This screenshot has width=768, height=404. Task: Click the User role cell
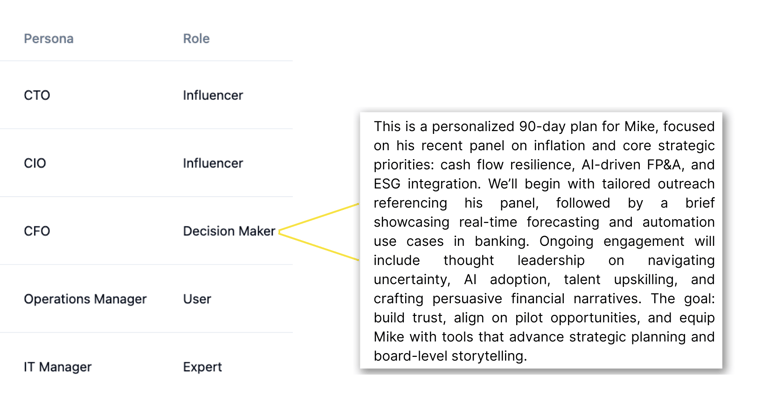(x=197, y=299)
